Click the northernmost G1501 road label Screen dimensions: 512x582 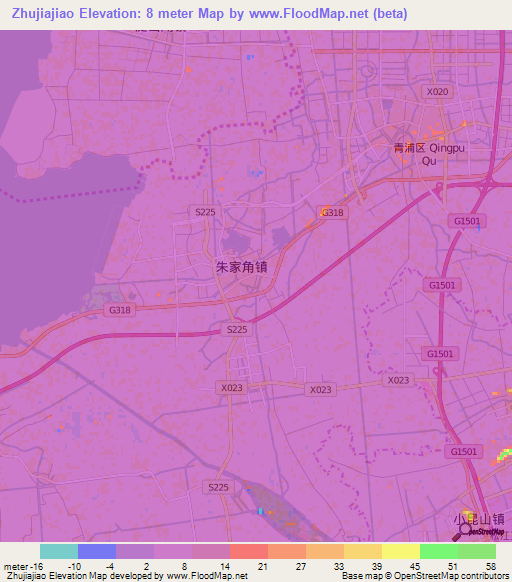pos(467,221)
